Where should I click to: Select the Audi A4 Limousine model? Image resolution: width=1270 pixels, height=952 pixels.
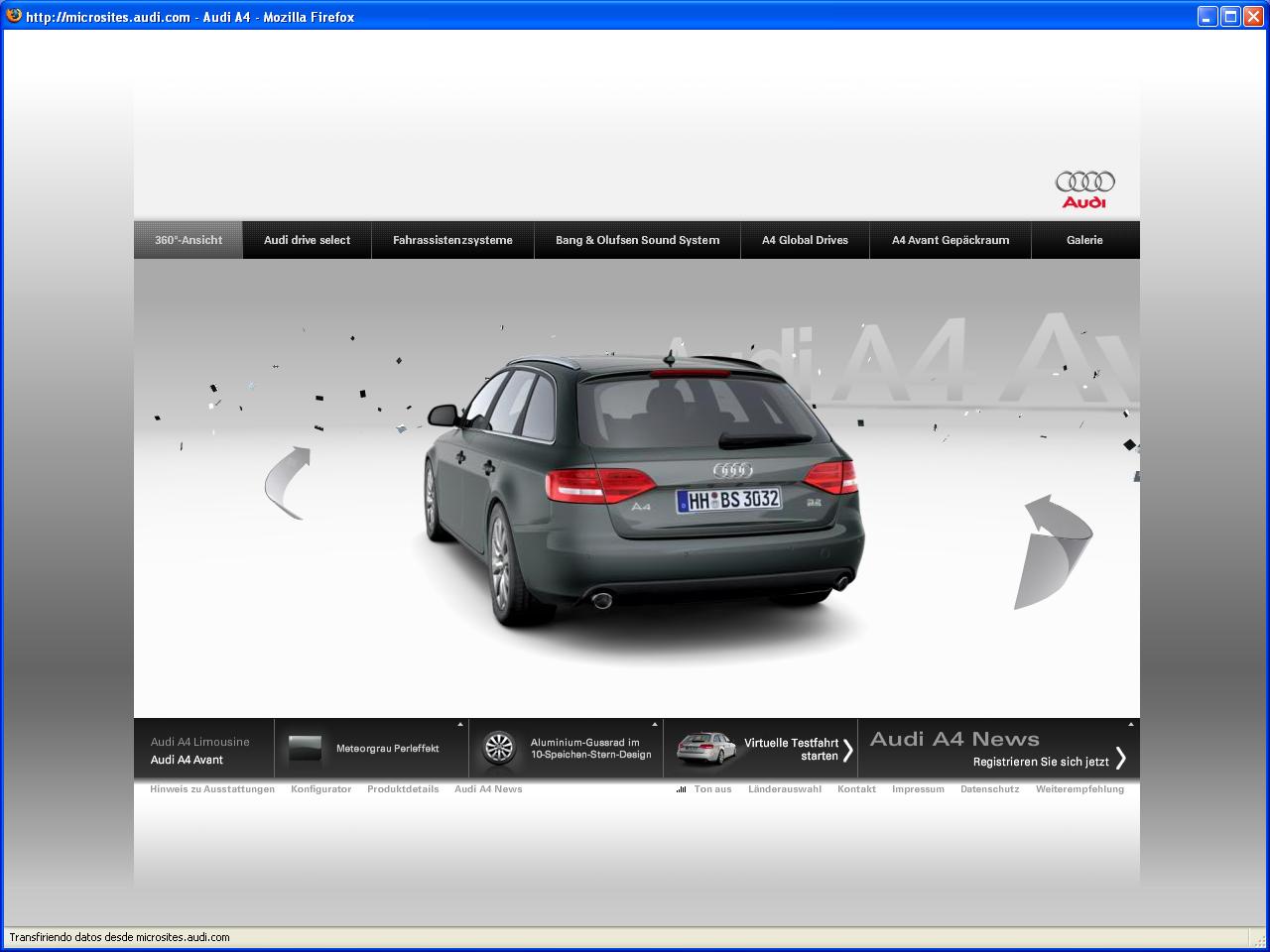200,742
